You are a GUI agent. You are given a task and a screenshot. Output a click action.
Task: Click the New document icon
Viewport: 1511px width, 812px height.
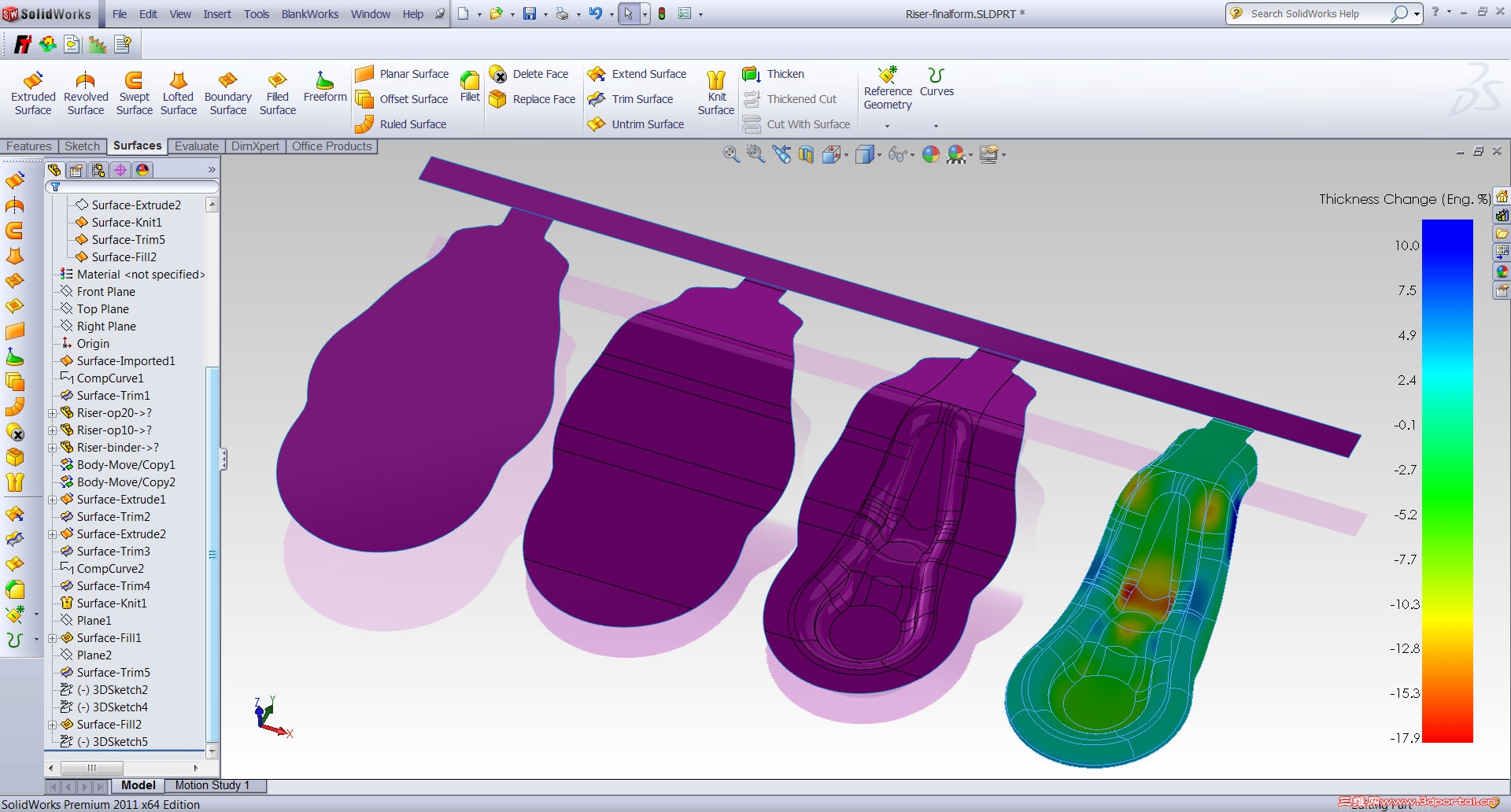click(x=464, y=14)
